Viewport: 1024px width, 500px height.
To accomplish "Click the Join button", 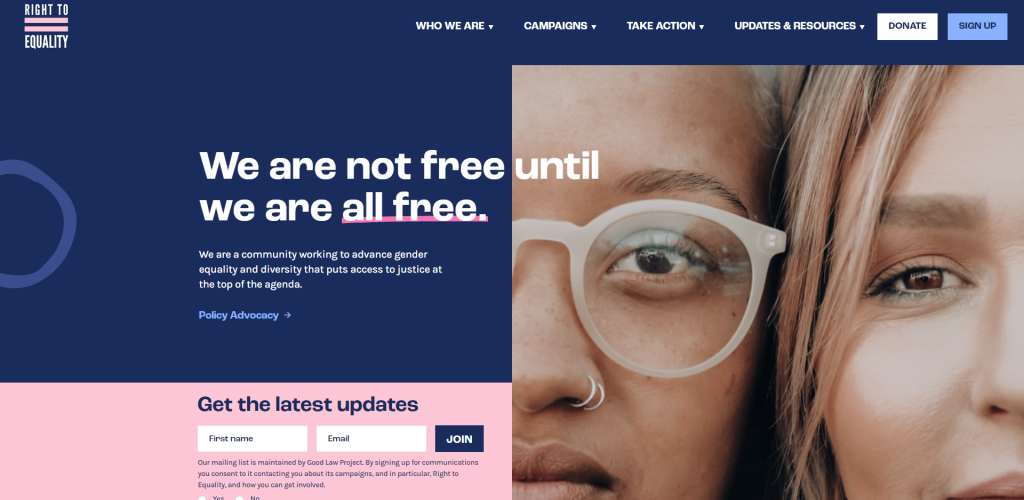I will tap(459, 439).
